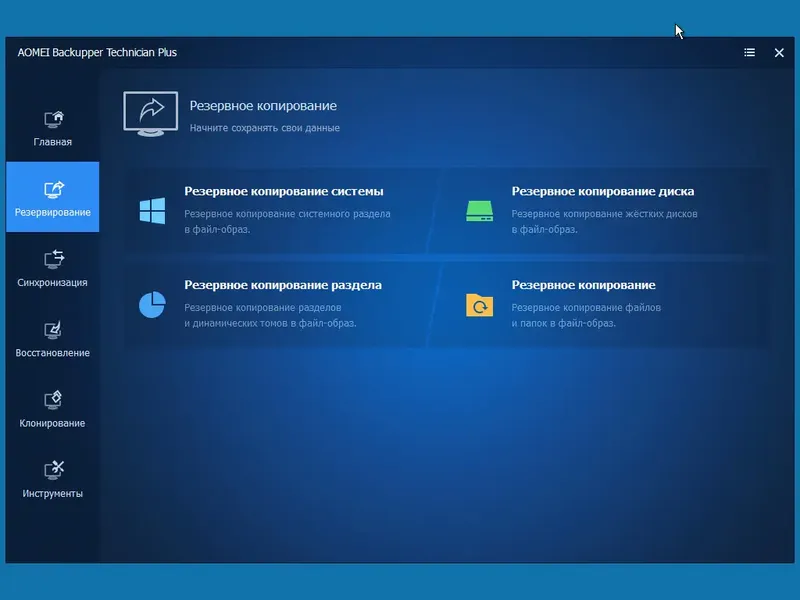Choose file backup titled Резервное копирование
The image size is (800, 600).
pos(583,285)
